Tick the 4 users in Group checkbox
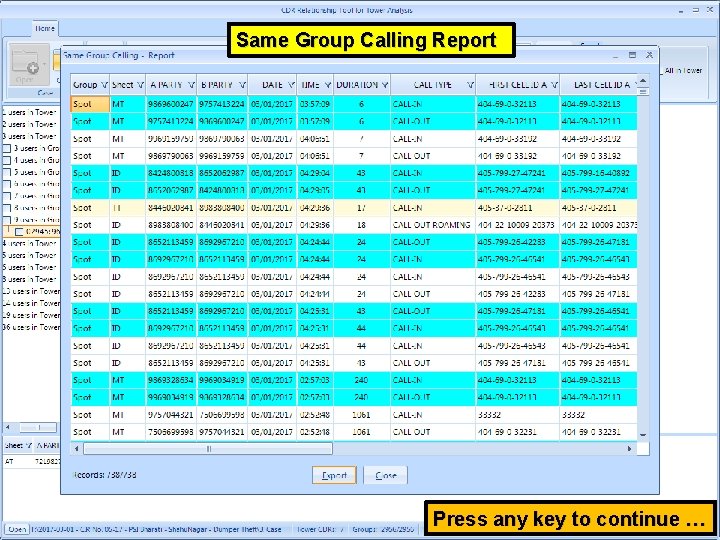 (x=7, y=161)
